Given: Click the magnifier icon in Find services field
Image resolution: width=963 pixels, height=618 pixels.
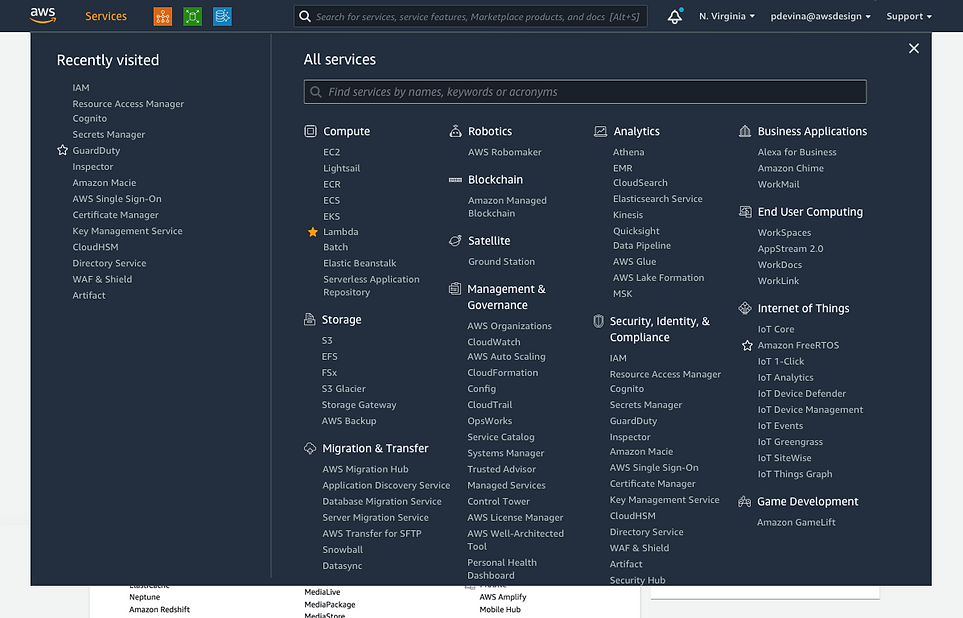Looking at the screenshot, I should pos(316,92).
